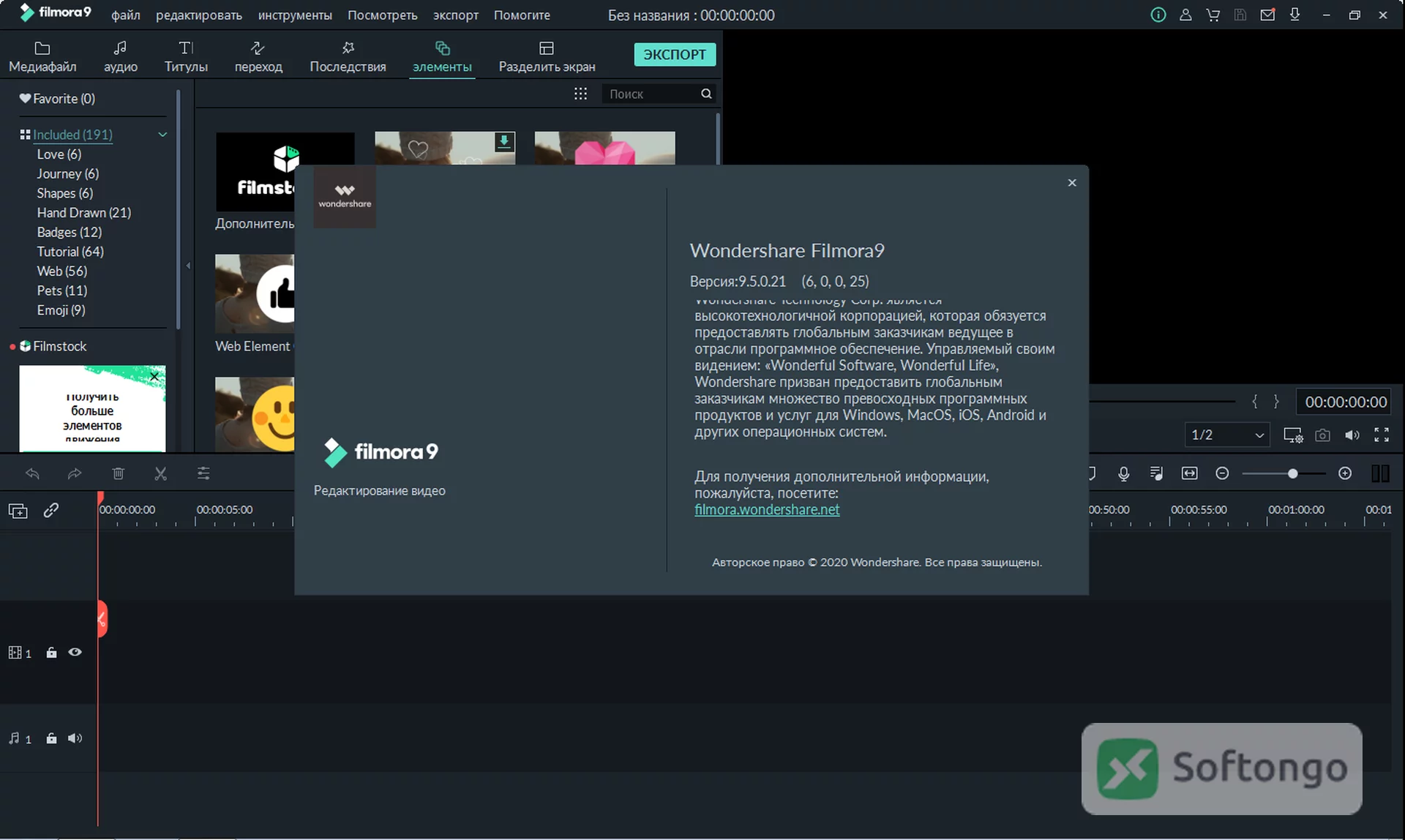Image resolution: width=1405 pixels, height=840 pixels.
Task: Mute audio track 1 speaker
Action: [75, 738]
